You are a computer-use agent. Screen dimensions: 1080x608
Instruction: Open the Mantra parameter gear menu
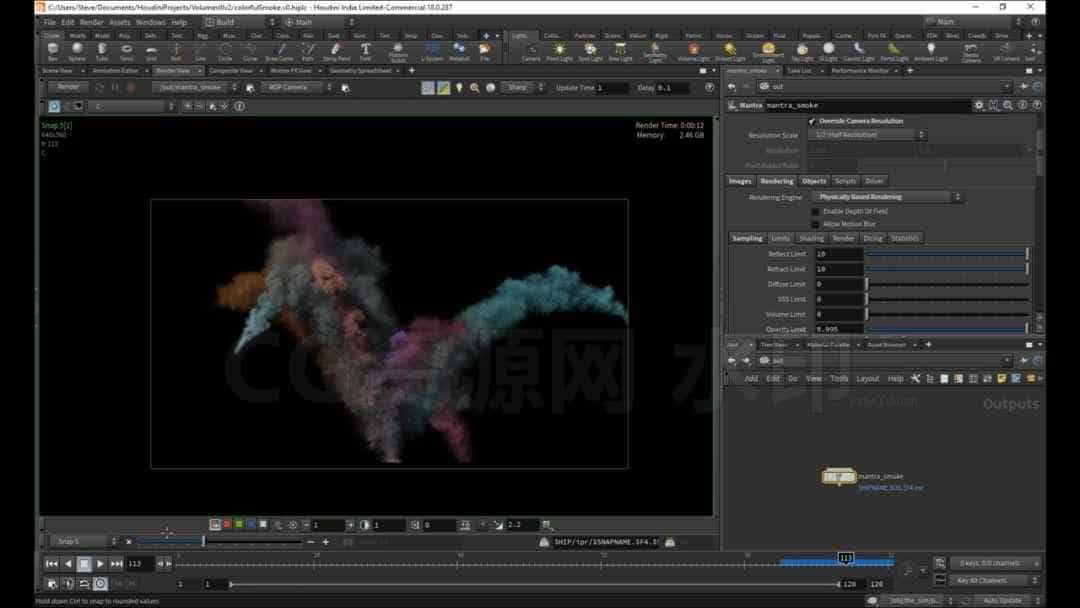(x=979, y=105)
